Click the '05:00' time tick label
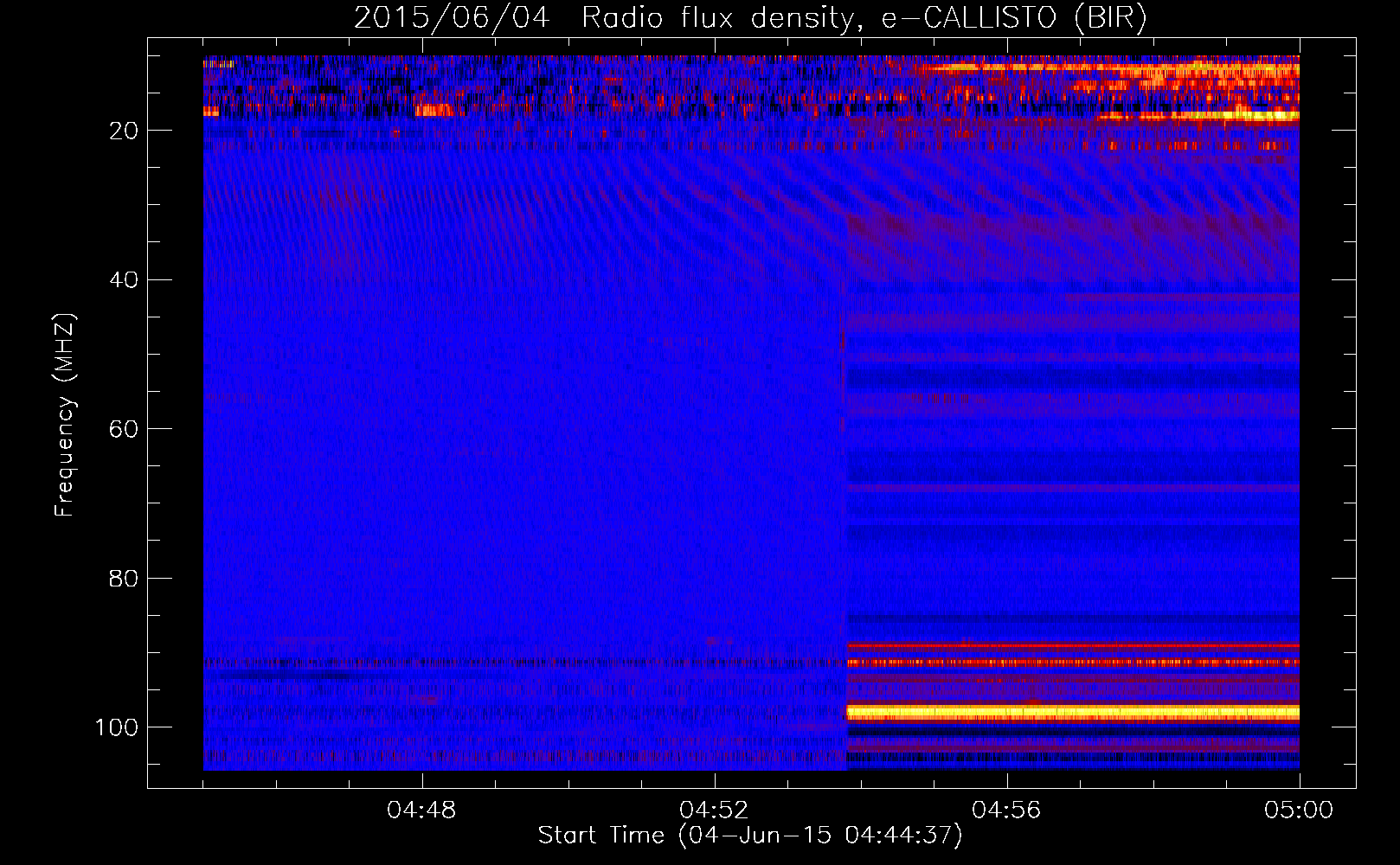Viewport: 1400px width, 865px height. tap(1299, 811)
